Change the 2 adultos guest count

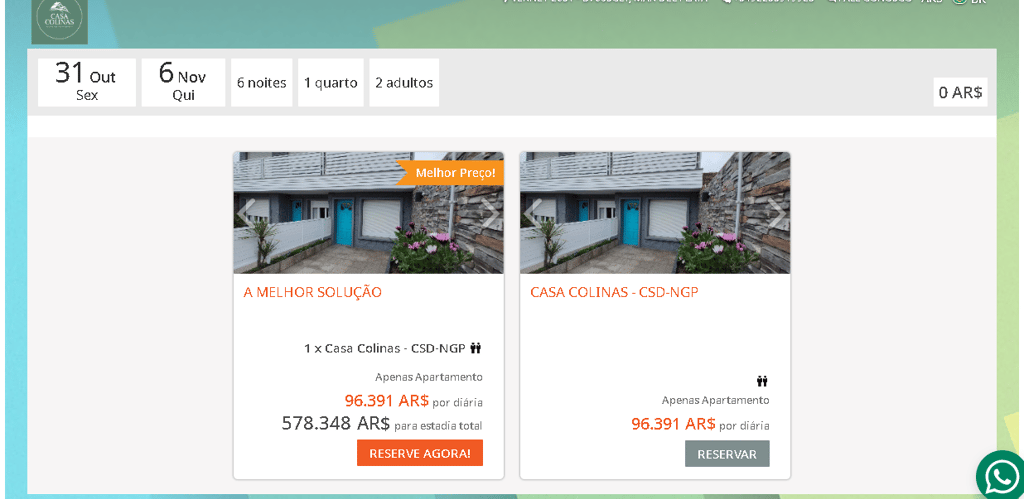tap(404, 82)
